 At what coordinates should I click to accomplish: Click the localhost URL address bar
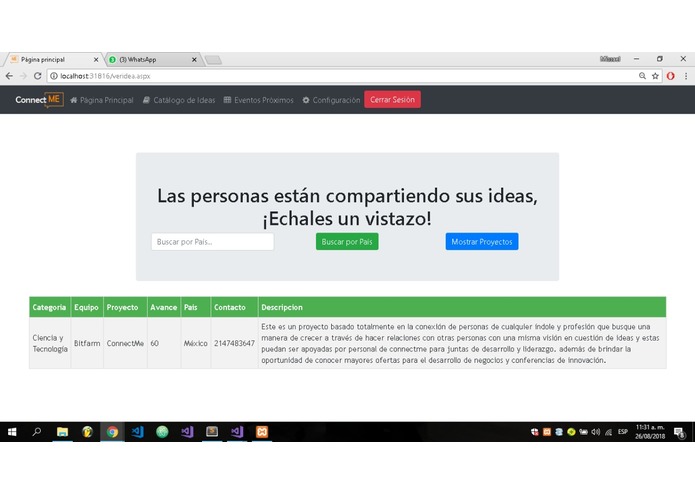tap(346, 76)
